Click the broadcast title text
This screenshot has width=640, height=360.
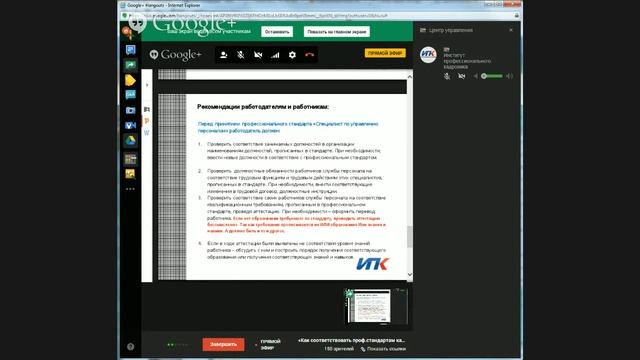point(351,340)
